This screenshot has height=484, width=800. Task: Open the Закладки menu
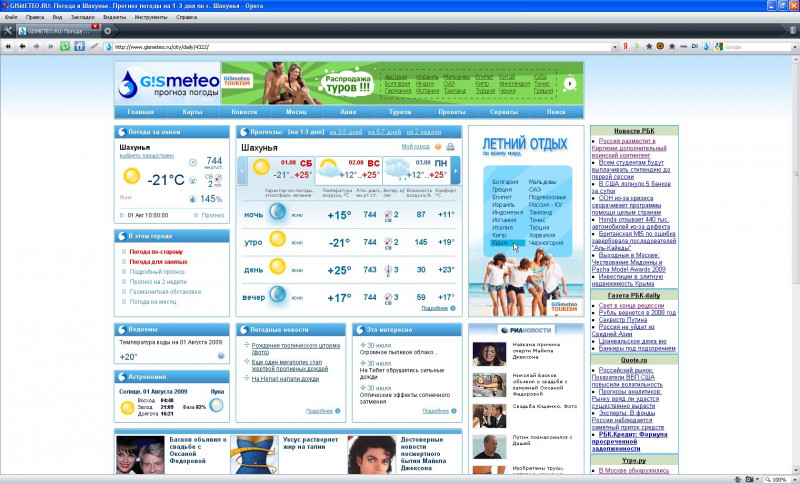click(83, 17)
